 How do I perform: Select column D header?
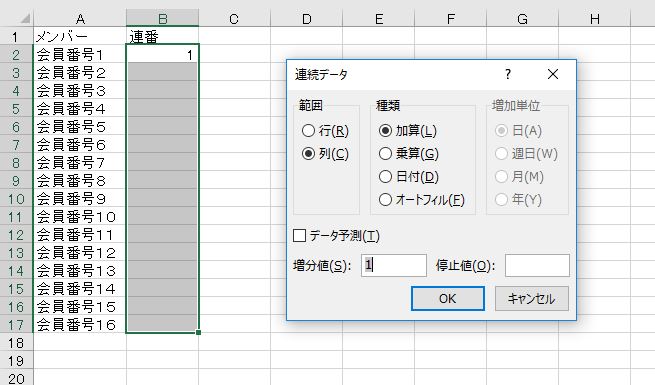pos(307,18)
